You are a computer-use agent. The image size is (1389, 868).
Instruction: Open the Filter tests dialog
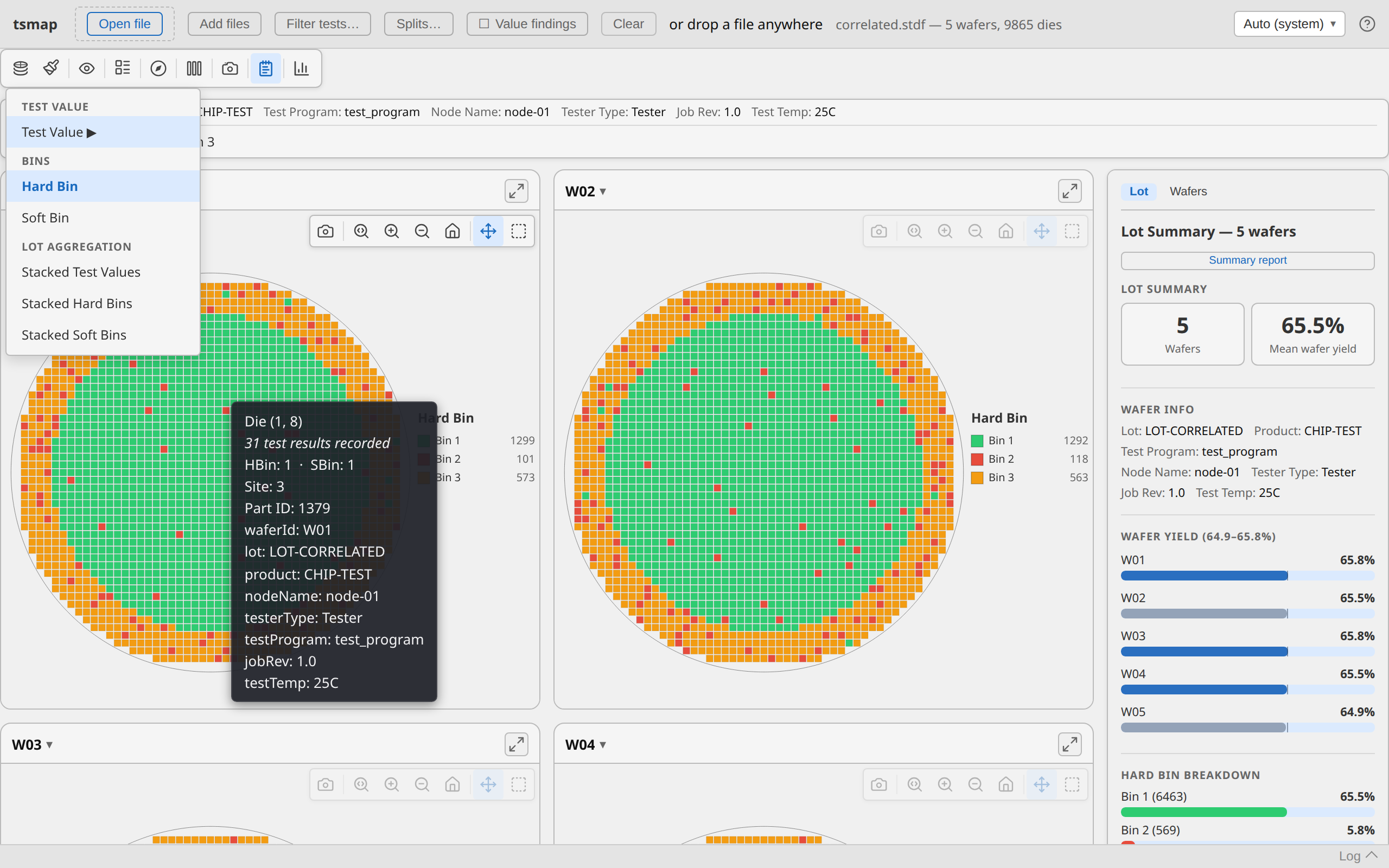(323, 24)
